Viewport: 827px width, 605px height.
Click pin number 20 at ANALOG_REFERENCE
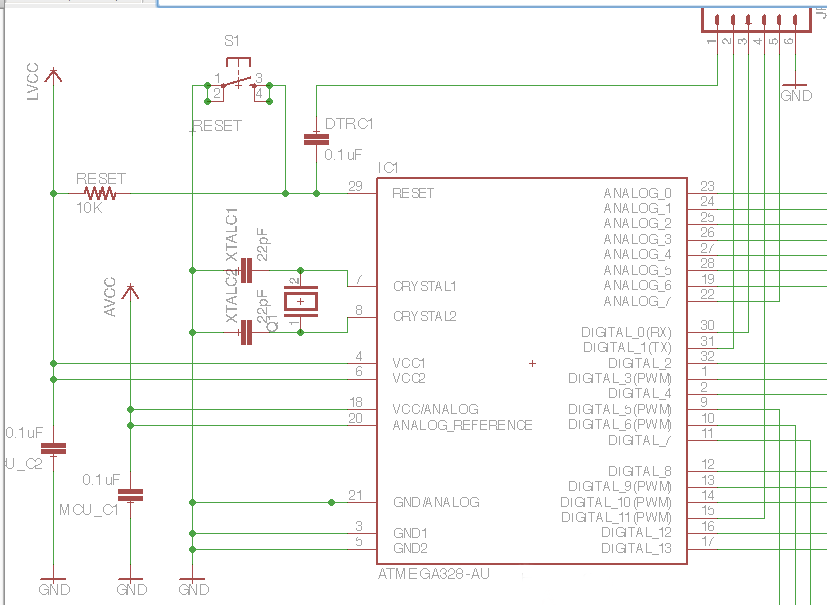[x=355, y=418]
